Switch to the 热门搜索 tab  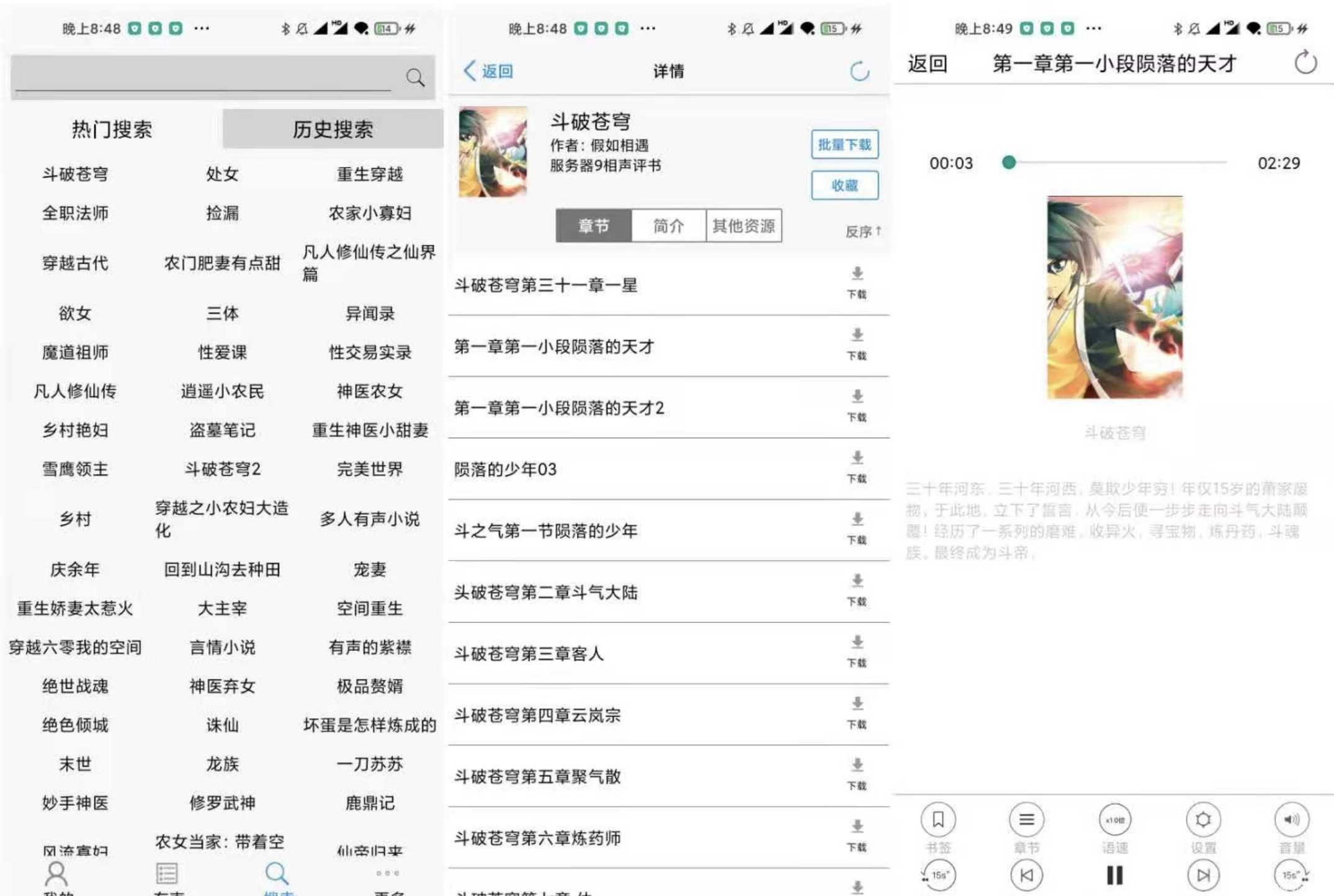(112, 129)
